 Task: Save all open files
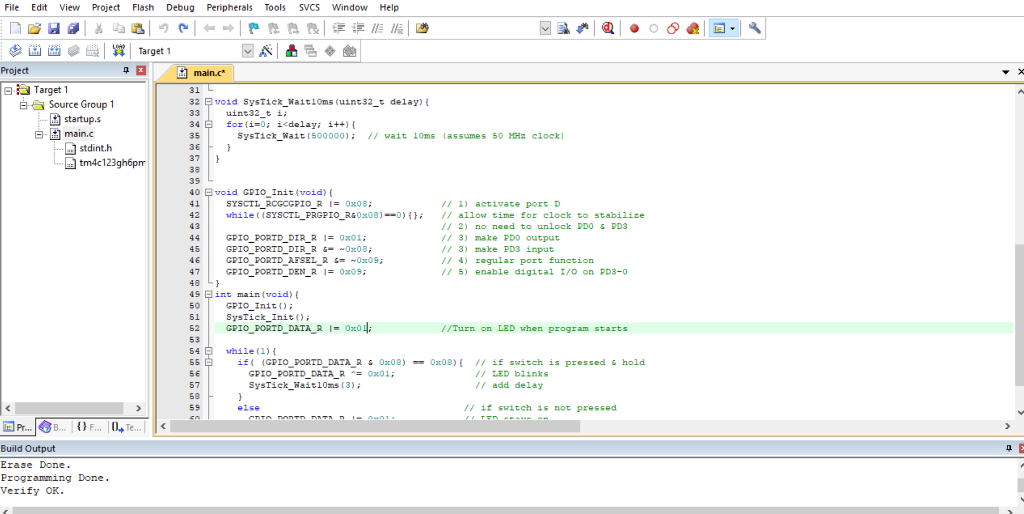(73, 28)
